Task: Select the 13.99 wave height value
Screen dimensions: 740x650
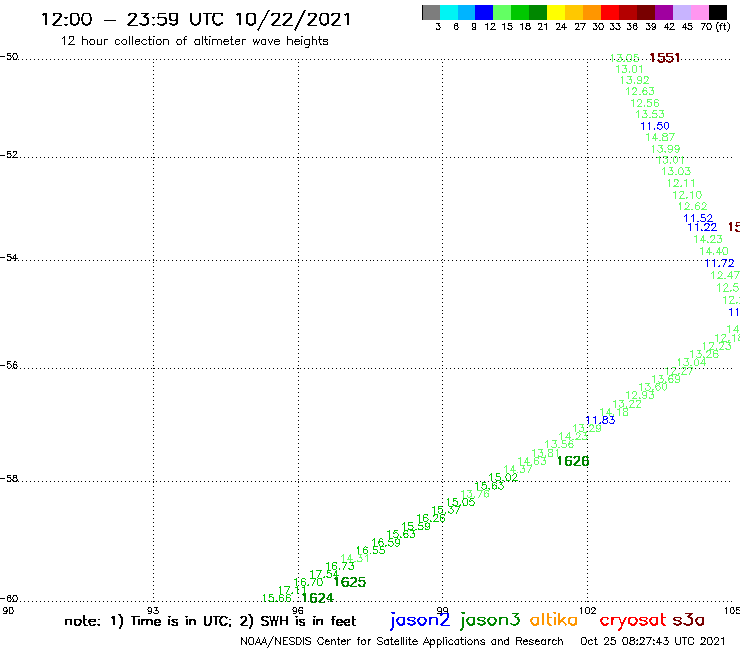Action: (665, 149)
